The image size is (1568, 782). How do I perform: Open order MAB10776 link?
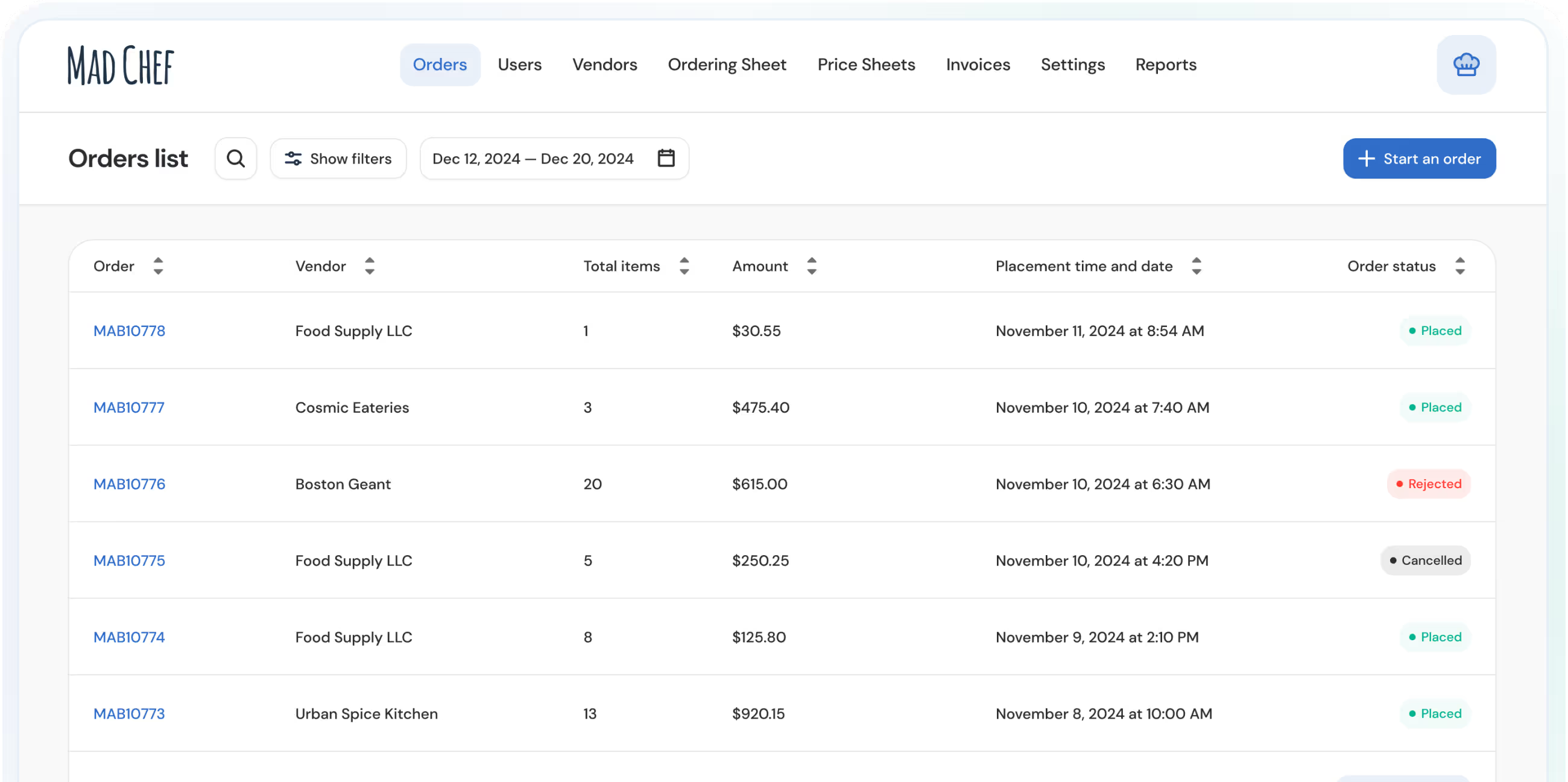coord(129,484)
